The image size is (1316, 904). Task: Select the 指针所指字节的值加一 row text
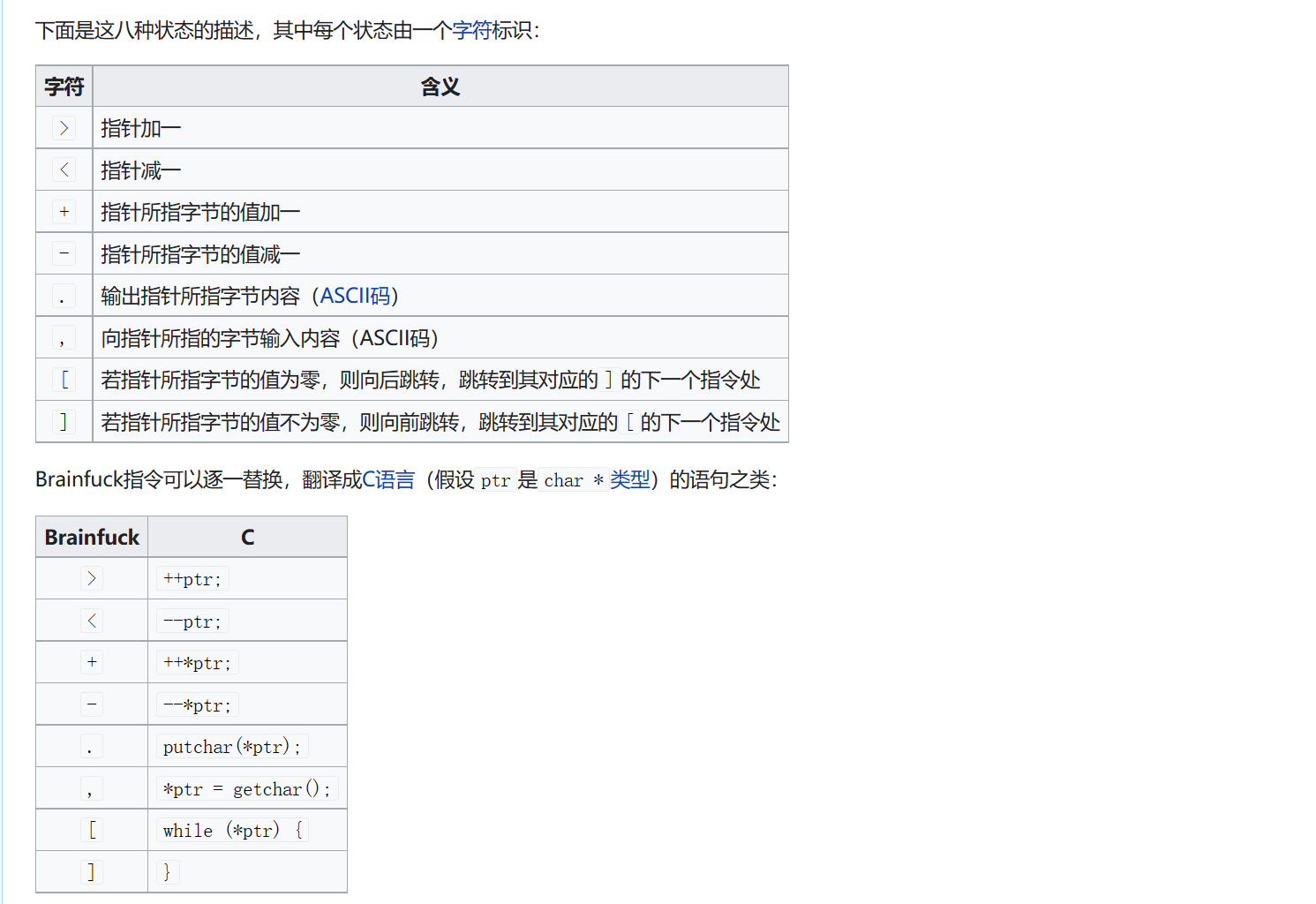[200, 213]
